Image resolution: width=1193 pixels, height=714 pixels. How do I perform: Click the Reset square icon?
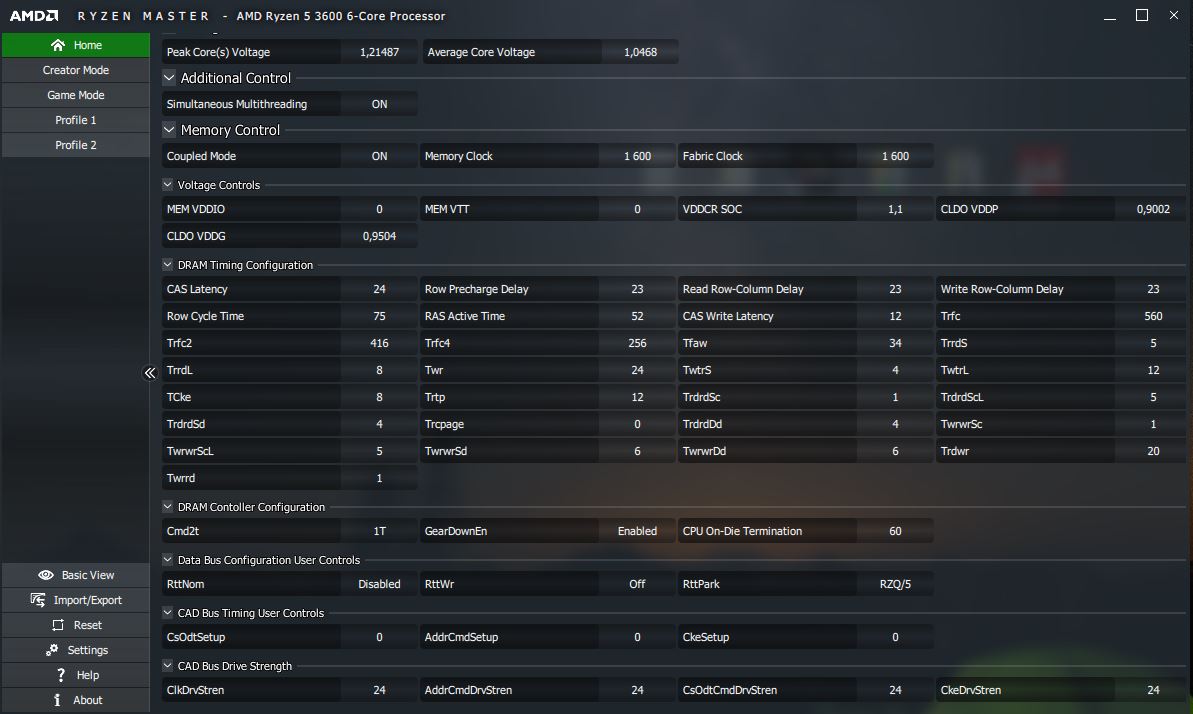pyautogui.click(x=58, y=625)
